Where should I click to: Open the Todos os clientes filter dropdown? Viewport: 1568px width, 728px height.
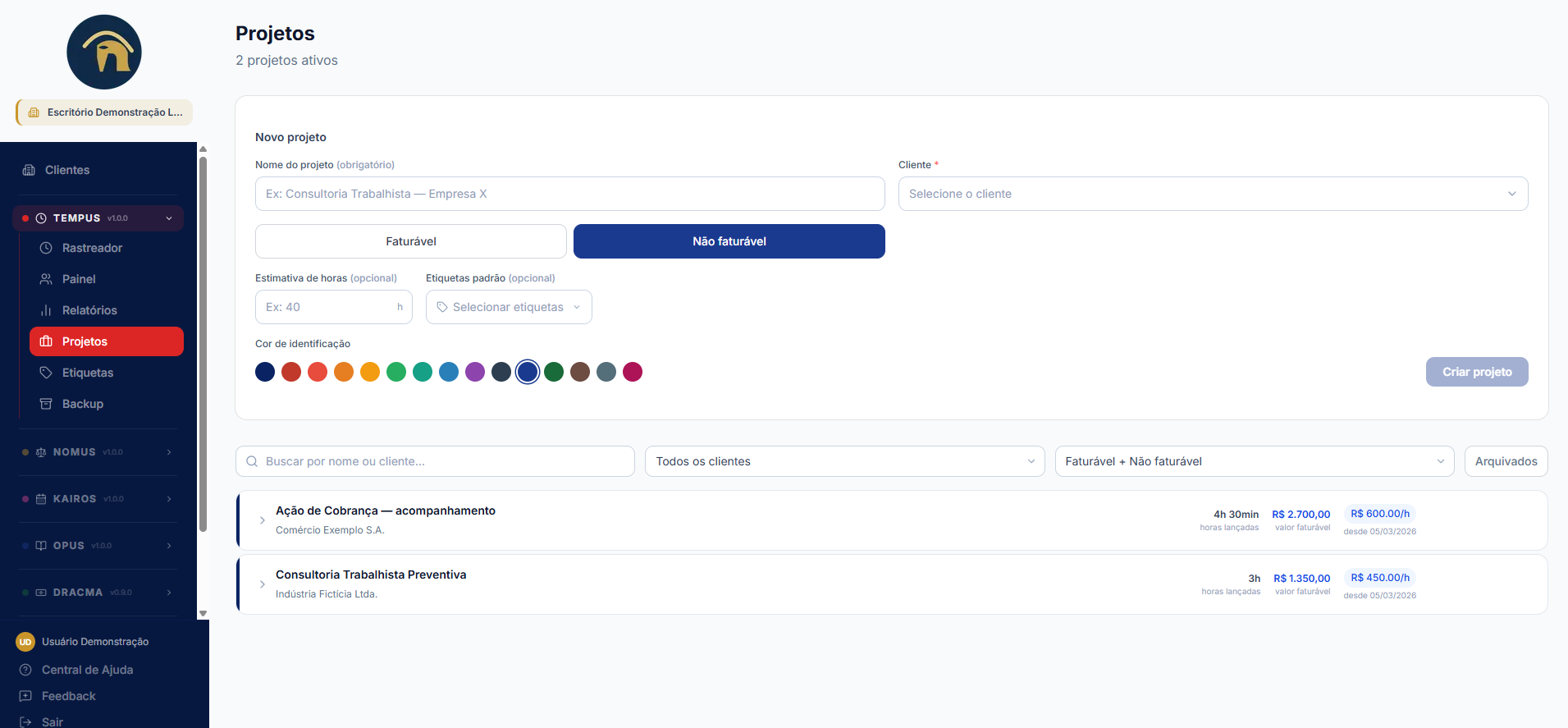pyautogui.click(x=845, y=461)
